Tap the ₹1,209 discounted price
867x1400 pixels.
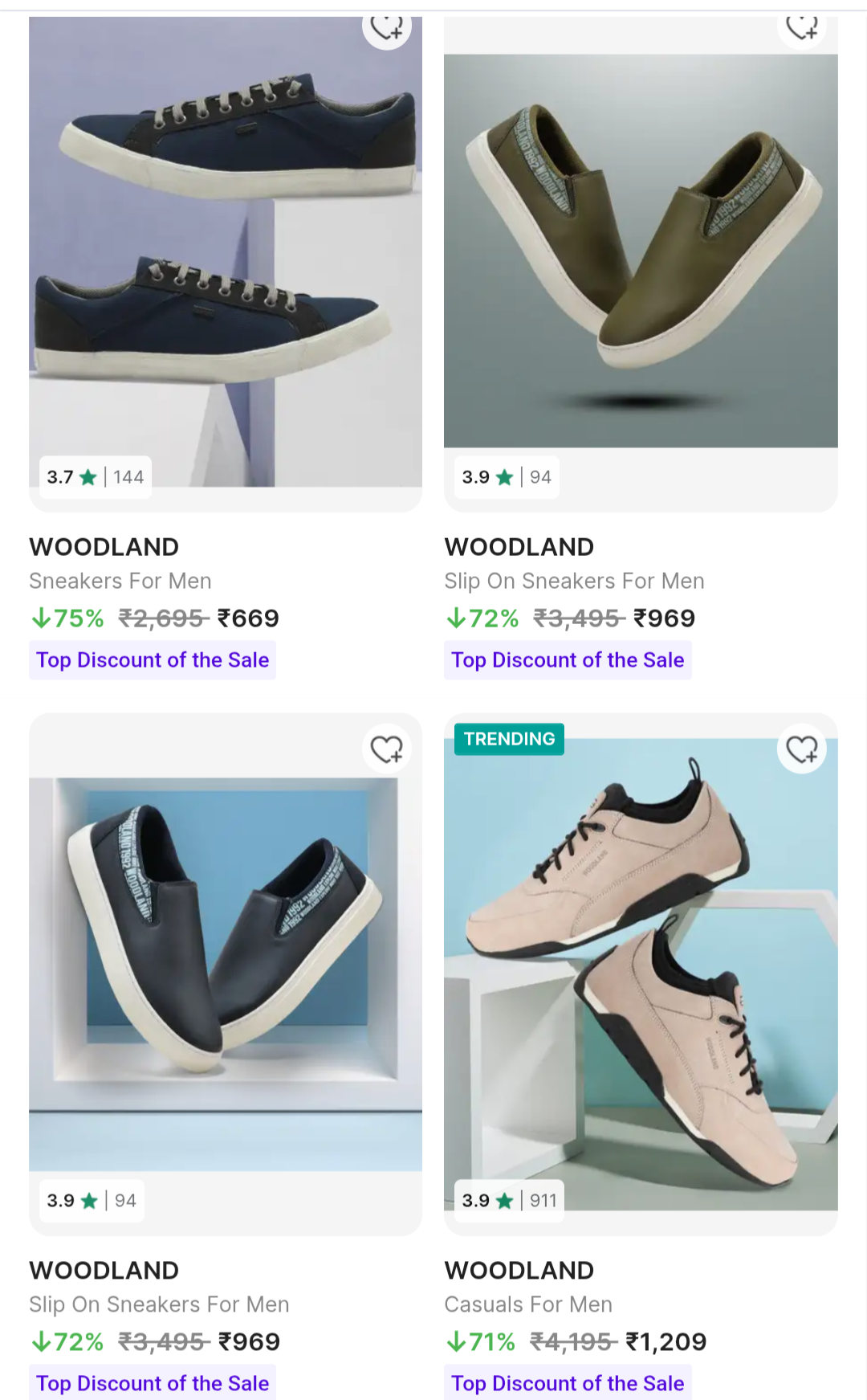coord(666,1342)
